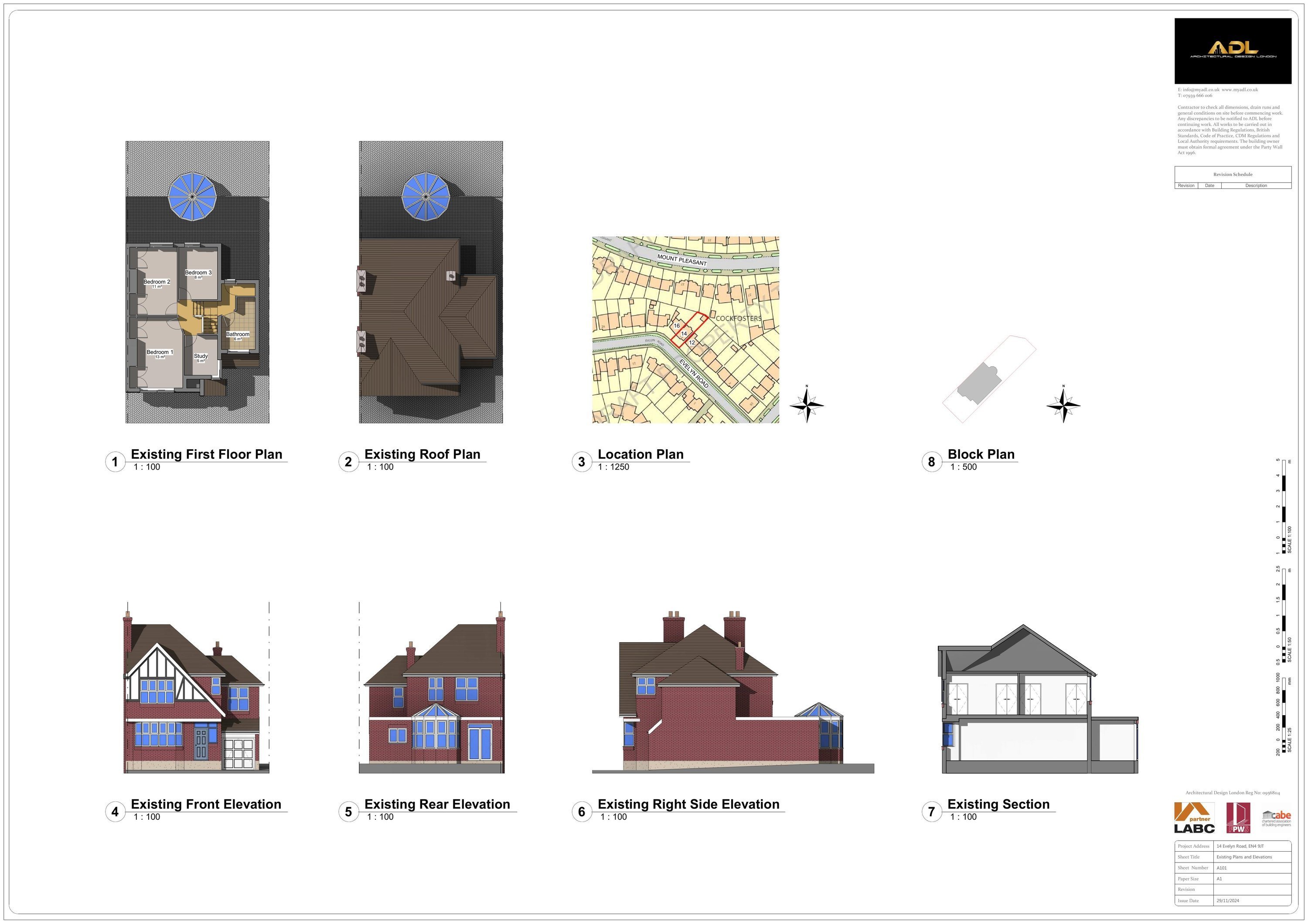Click the Existing Section view title

999,805
